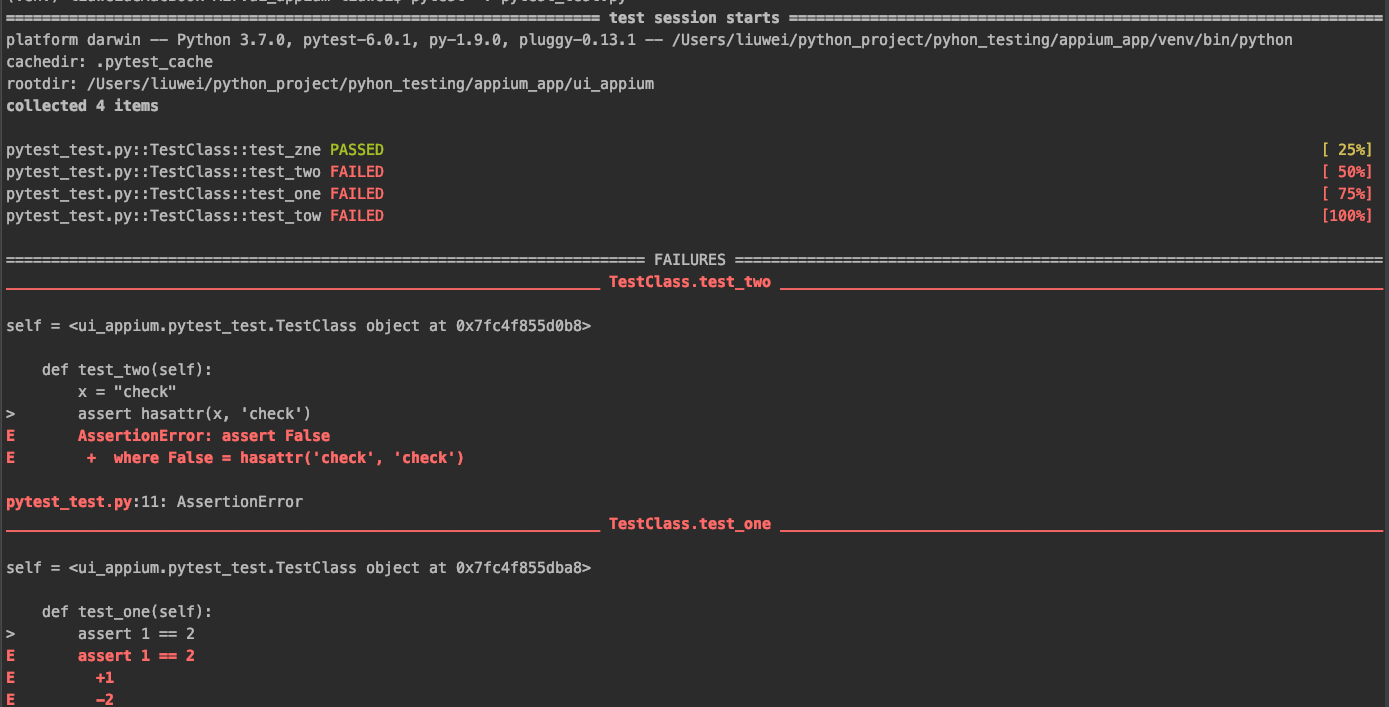
Task: Click the 25% progress indicator
Action: 1347,150
